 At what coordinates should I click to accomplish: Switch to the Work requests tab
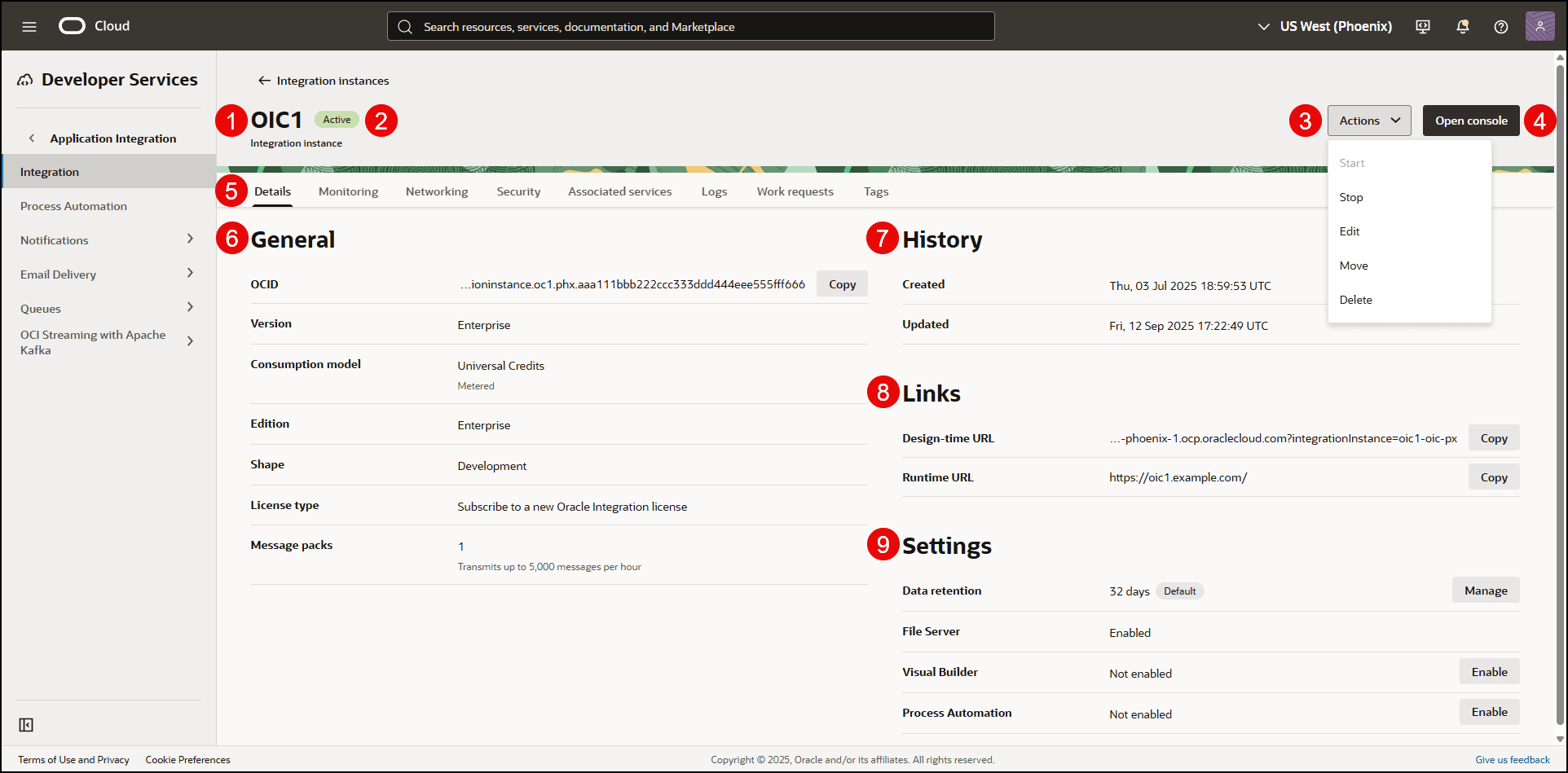click(x=795, y=191)
